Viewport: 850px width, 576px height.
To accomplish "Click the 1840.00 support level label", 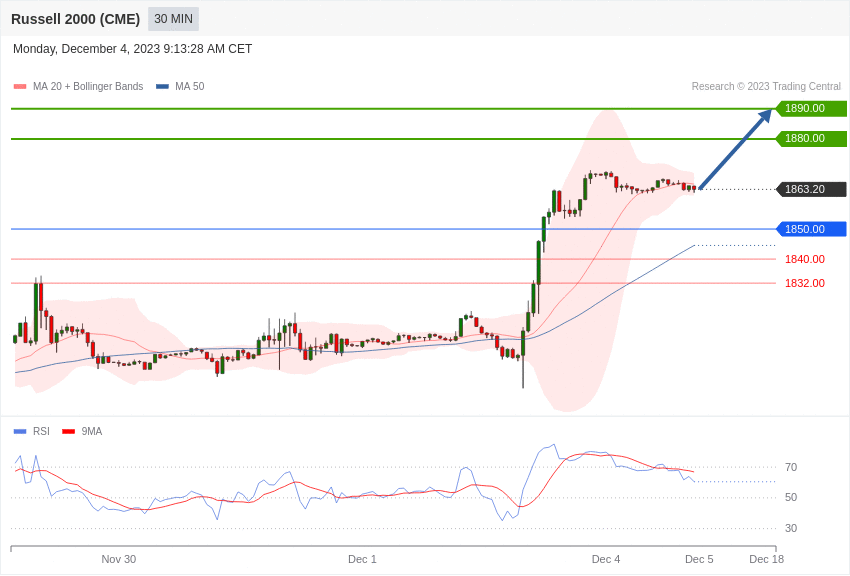I will pyautogui.click(x=804, y=259).
